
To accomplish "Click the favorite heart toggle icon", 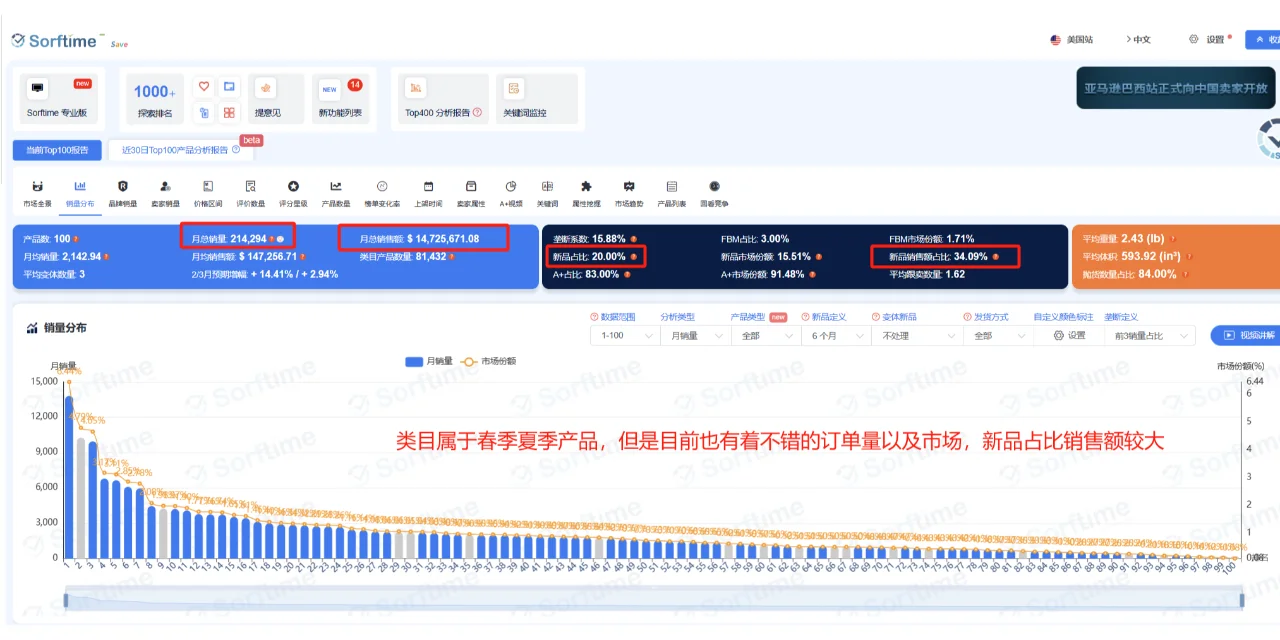I will click(x=204, y=88).
